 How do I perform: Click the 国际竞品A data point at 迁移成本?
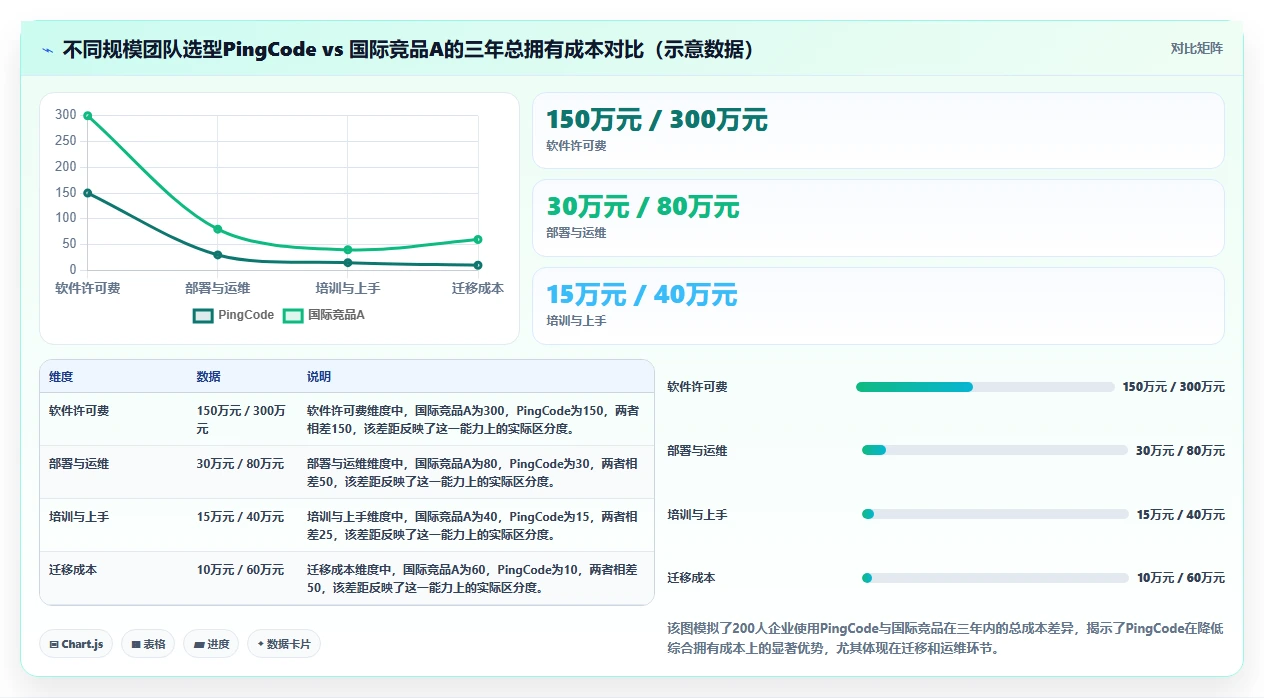pos(478,239)
